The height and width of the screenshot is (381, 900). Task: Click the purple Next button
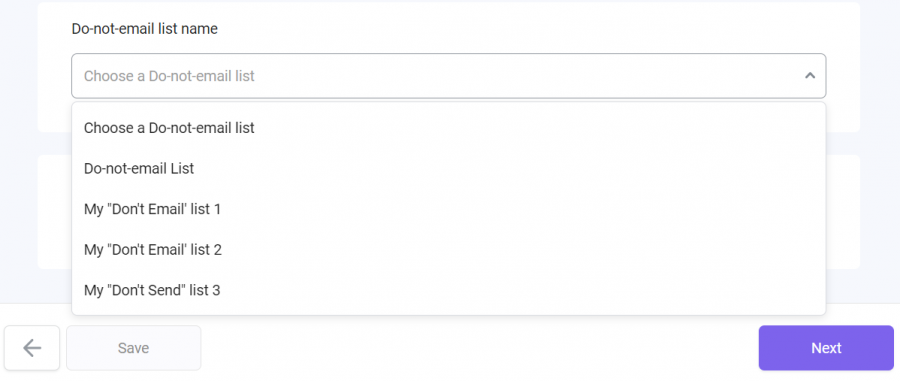pyautogui.click(x=826, y=348)
